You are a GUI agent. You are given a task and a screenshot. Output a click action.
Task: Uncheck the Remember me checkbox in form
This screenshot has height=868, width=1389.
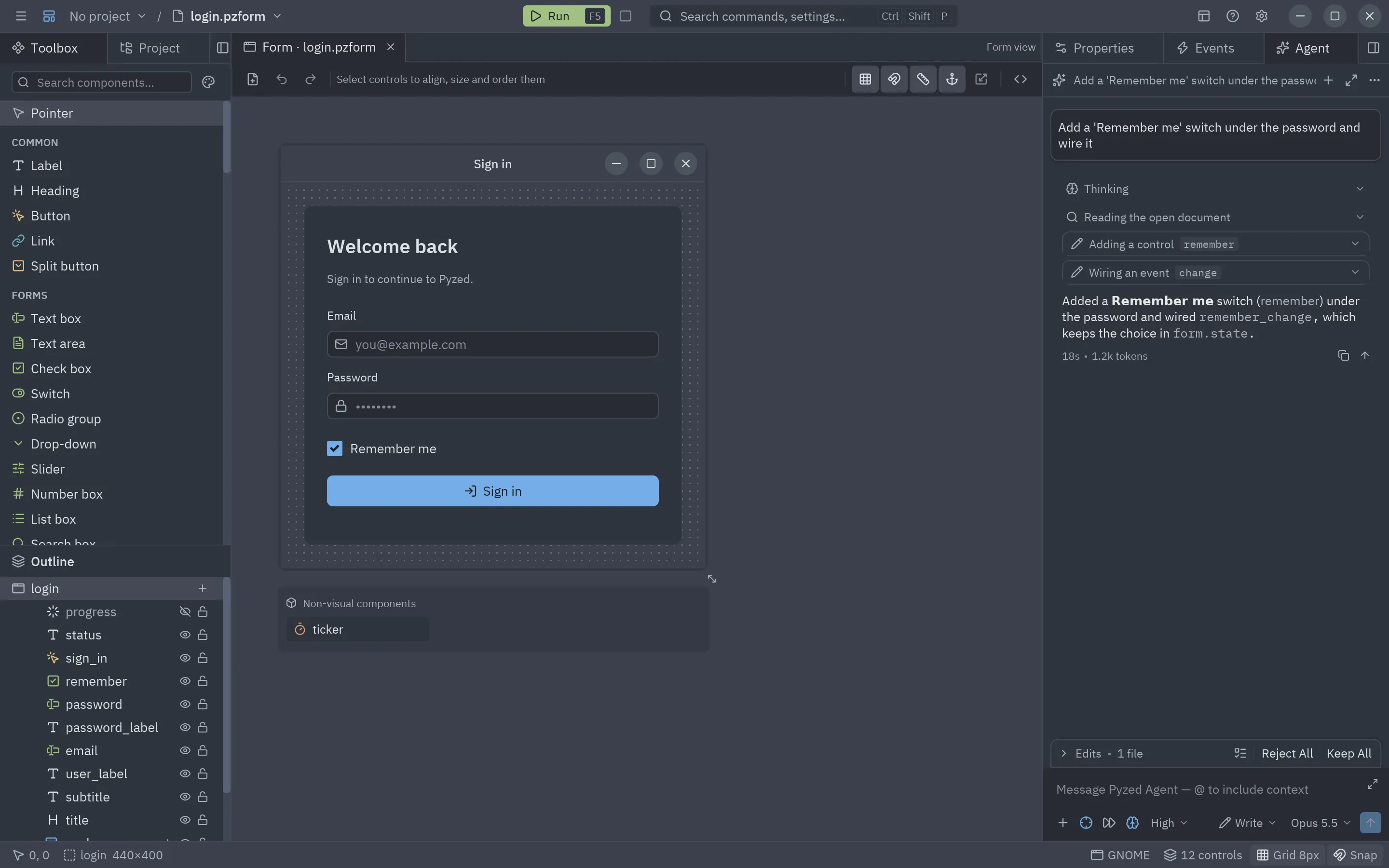point(335,448)
